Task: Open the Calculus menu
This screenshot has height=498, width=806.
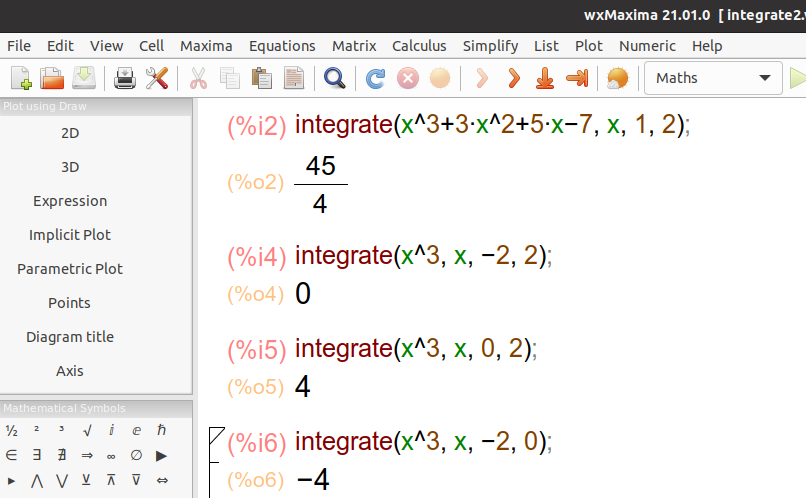Action: tap(419, 46)
